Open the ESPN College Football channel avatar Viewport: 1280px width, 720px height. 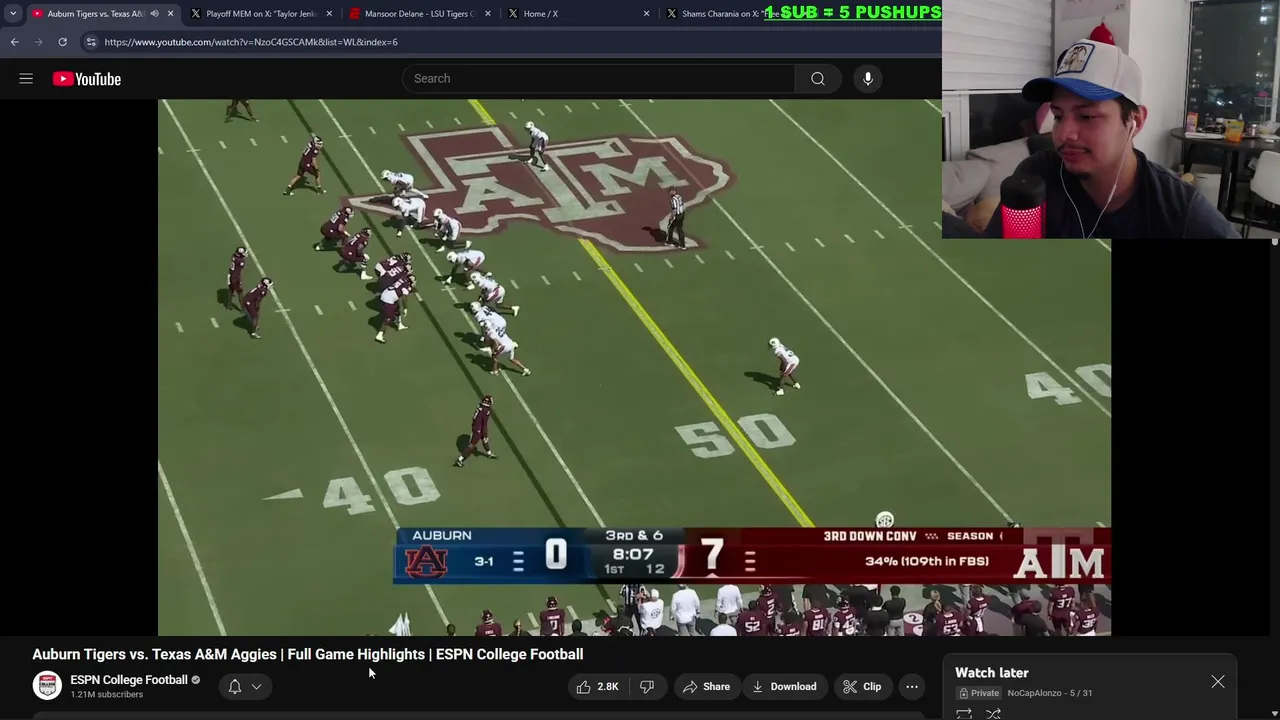(x=47, y=686)
